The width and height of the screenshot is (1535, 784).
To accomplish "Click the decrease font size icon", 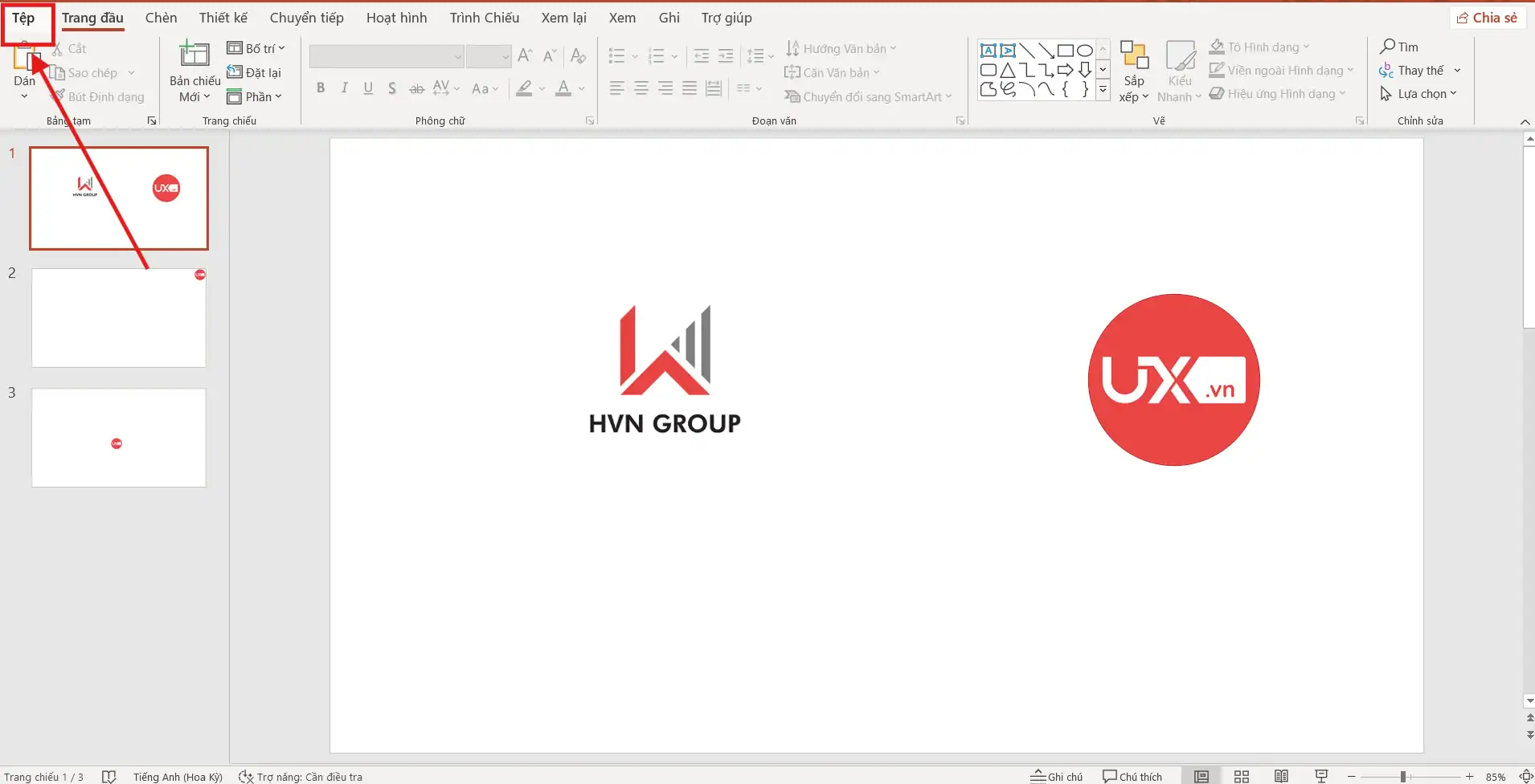I will 551,55.
